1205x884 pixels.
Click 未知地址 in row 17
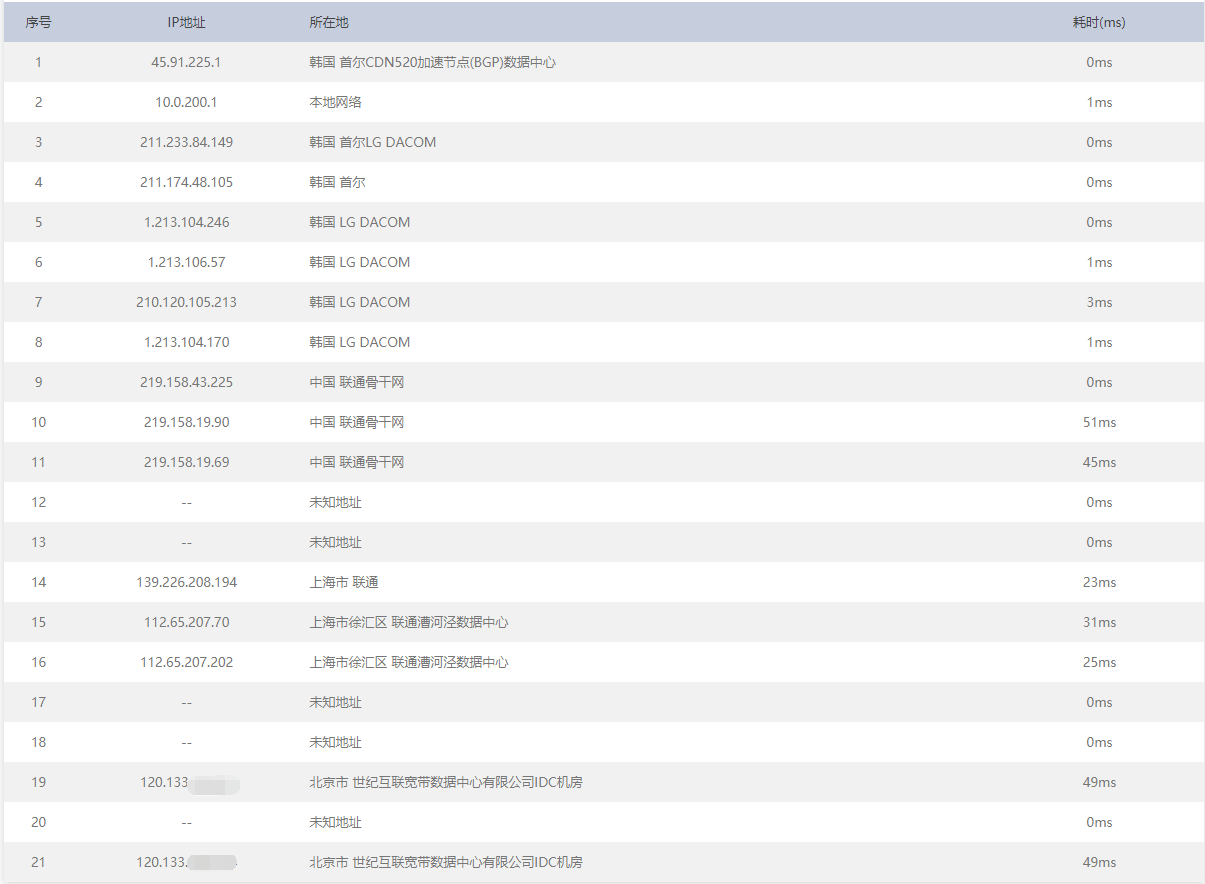pos(336,702)
